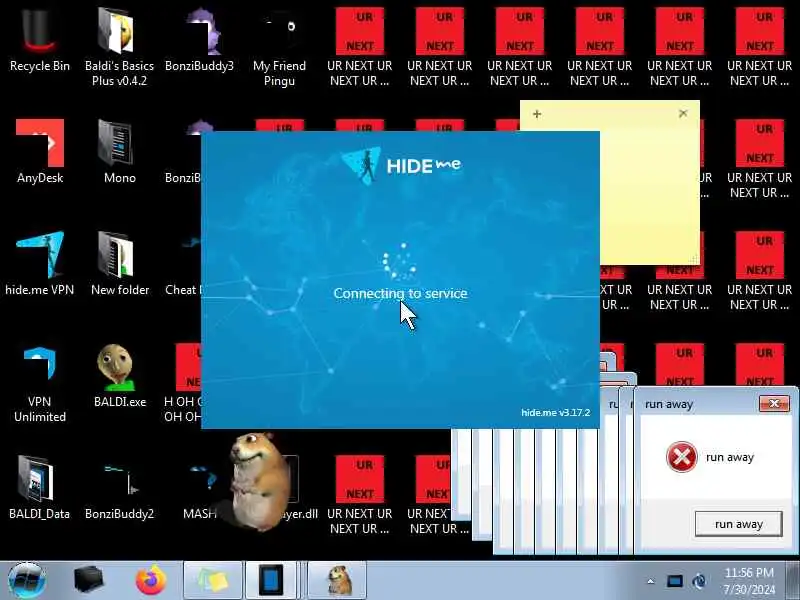The width and height of the screenshot is (800, 600).
Task: Click the Connecting to service text
Action: click(401, 293)
